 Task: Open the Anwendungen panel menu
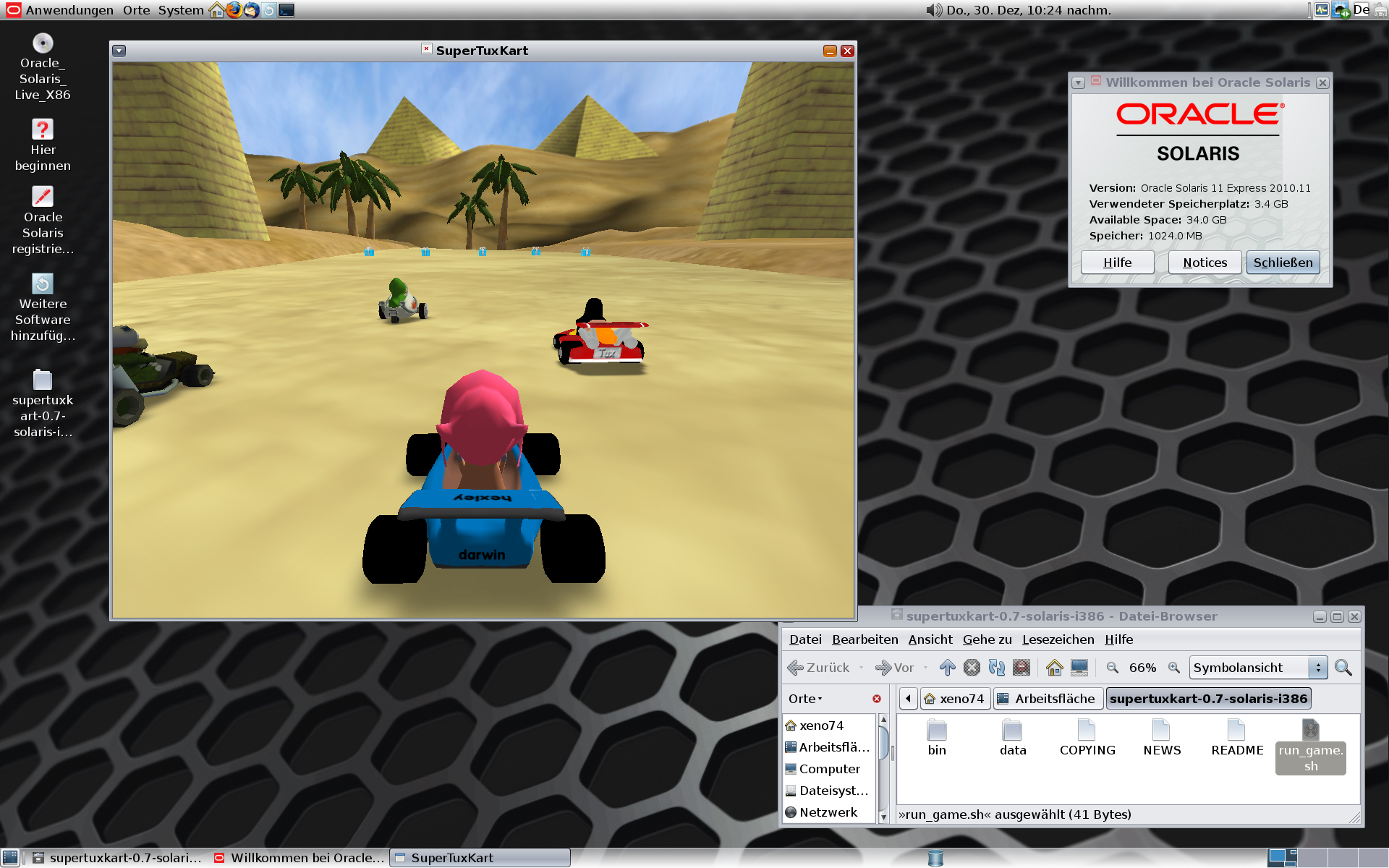(69, 10)
